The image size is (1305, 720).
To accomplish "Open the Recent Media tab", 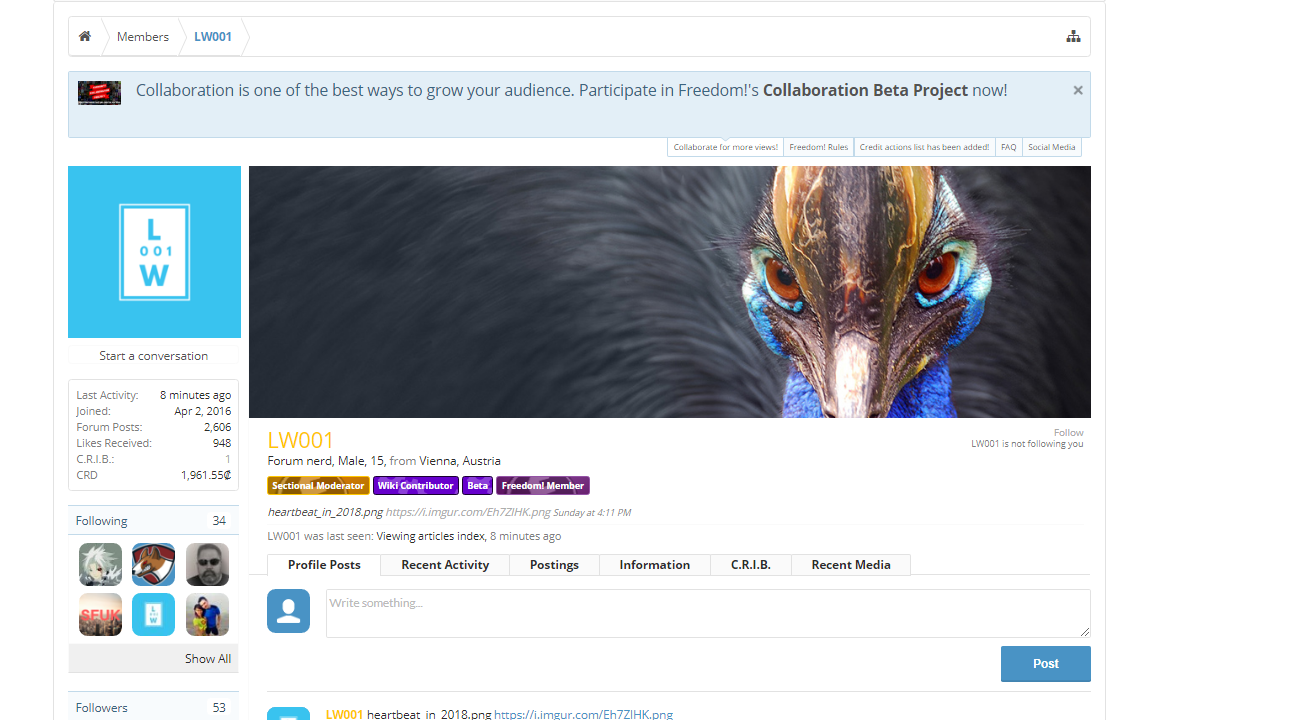I will pos(851,565).
